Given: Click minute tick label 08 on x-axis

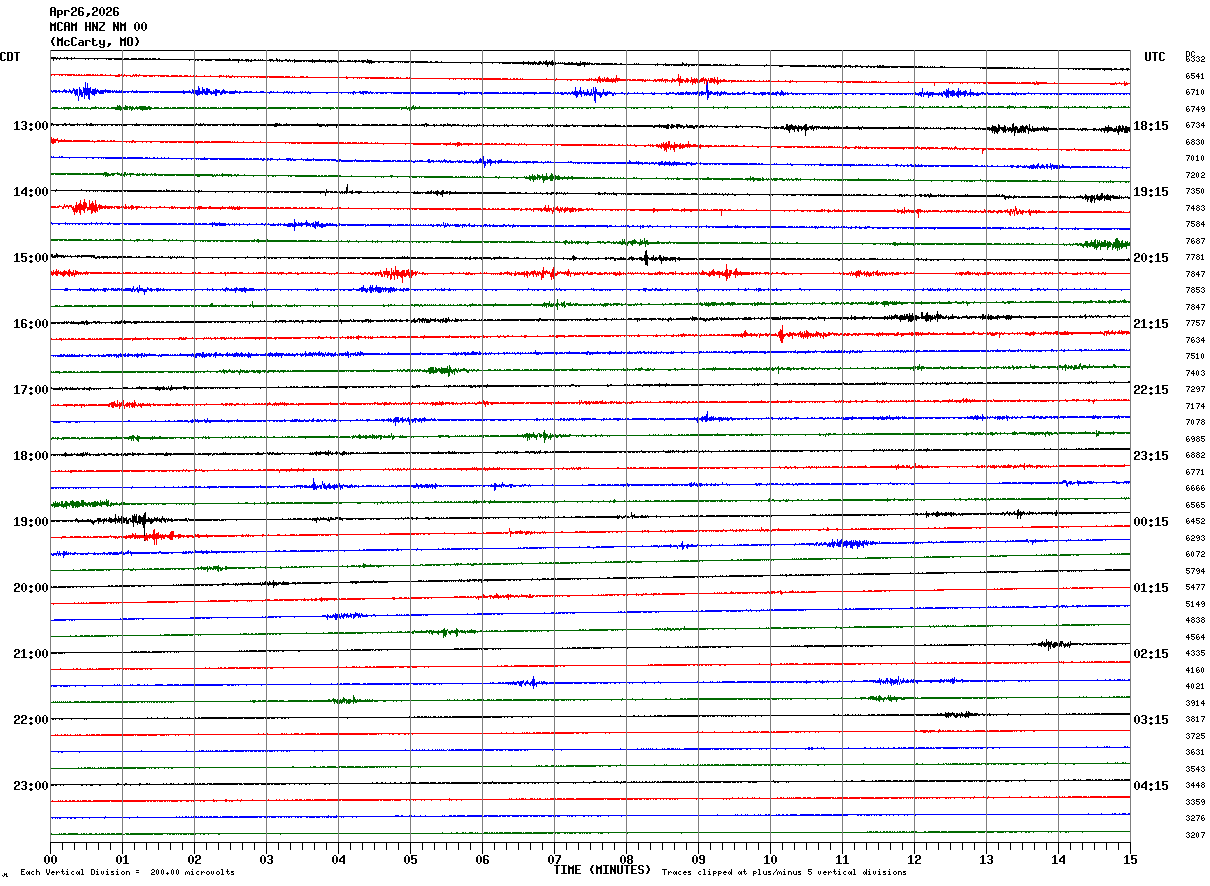Looking at the screenshot, I should [626, 859].
